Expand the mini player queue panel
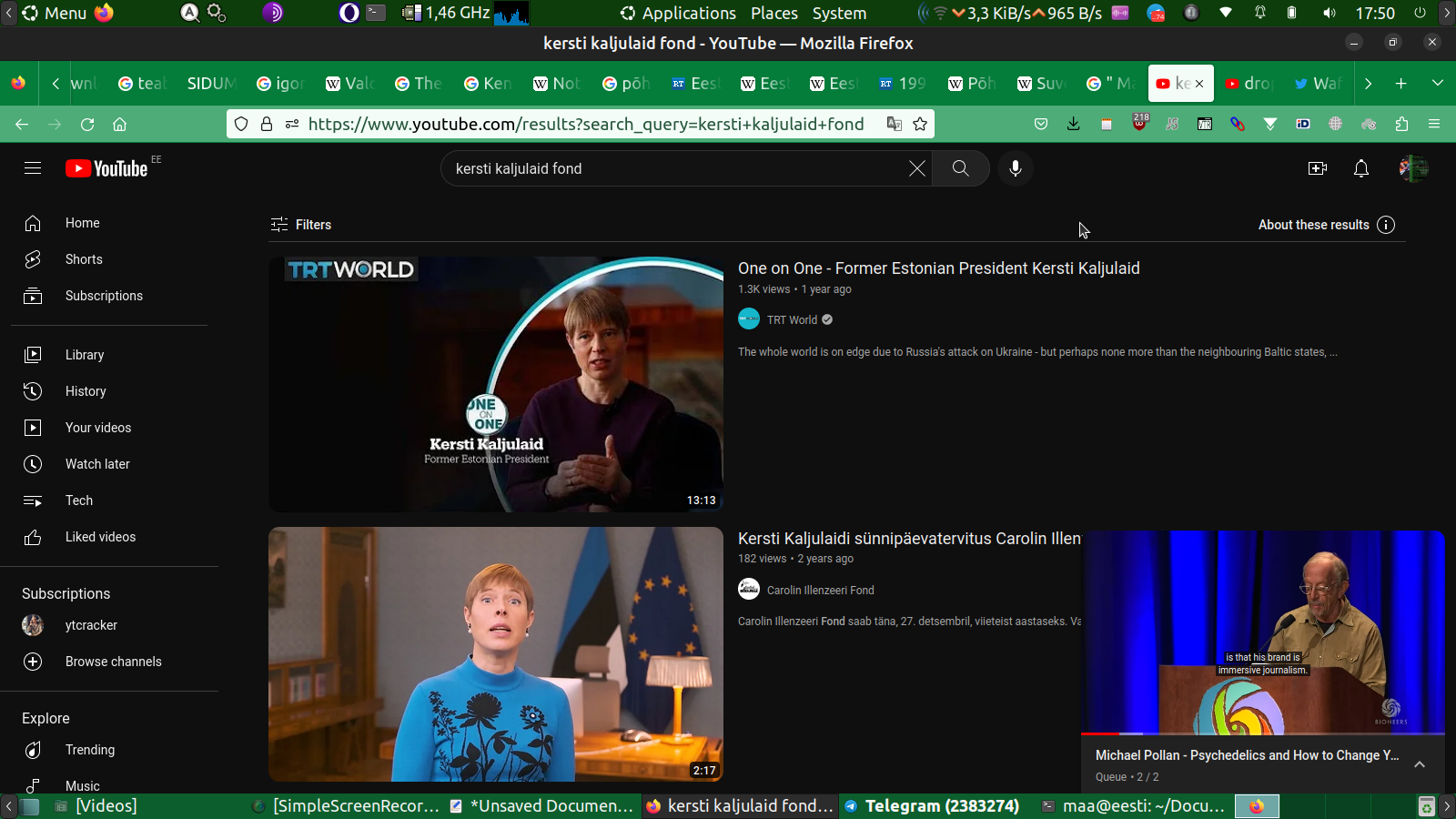 coord(1420,764)
